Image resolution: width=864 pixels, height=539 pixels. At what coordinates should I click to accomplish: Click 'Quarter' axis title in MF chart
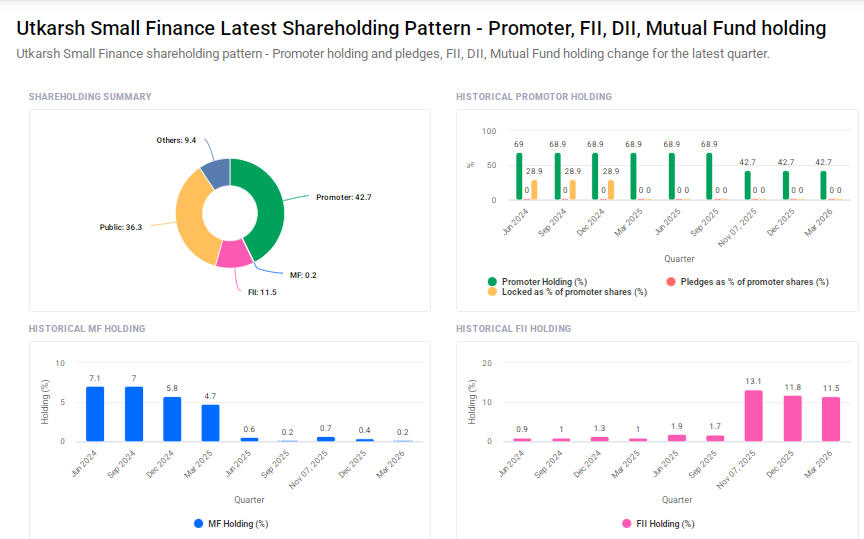[x=249, y=500]
